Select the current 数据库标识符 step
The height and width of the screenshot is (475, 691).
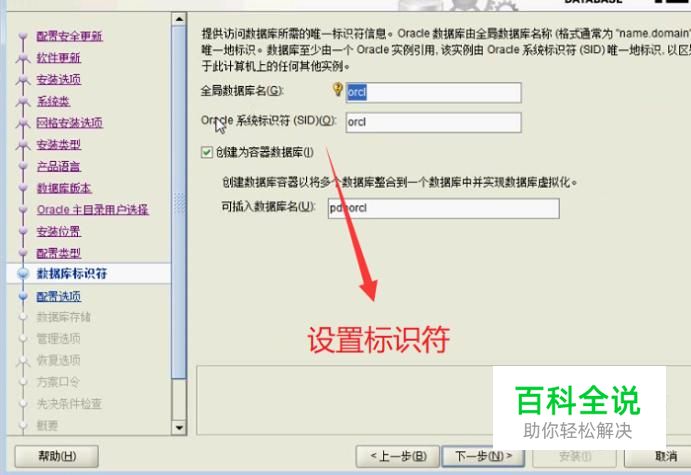[x=72, y=274]
